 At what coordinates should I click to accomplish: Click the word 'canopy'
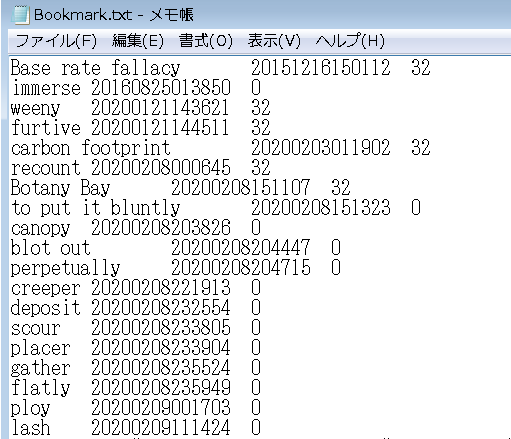[40, 229]
